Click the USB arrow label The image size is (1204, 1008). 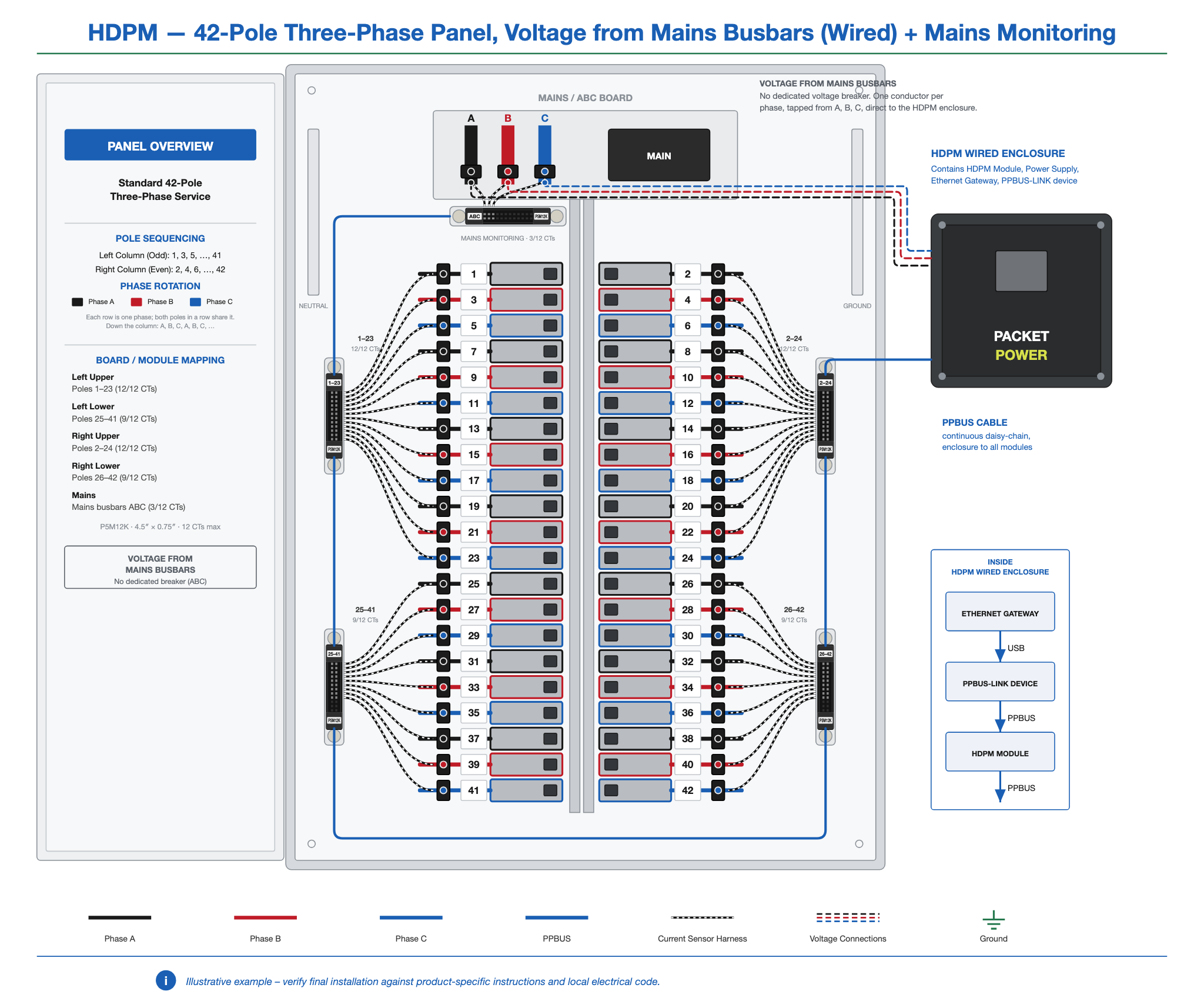(x=1015, y=648)
